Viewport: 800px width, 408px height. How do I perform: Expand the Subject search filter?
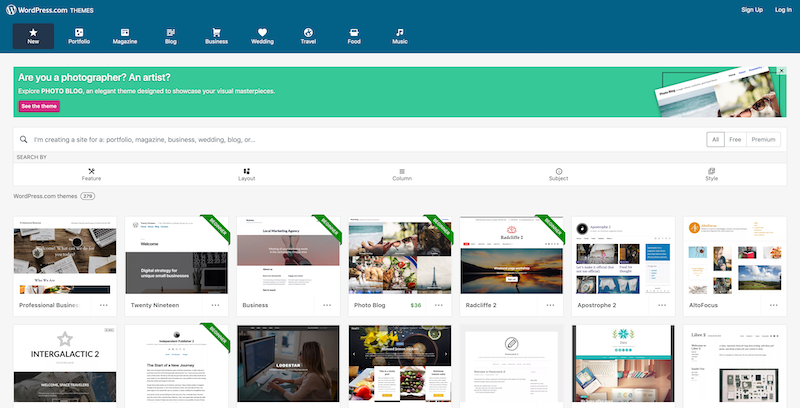coord(558,174)
